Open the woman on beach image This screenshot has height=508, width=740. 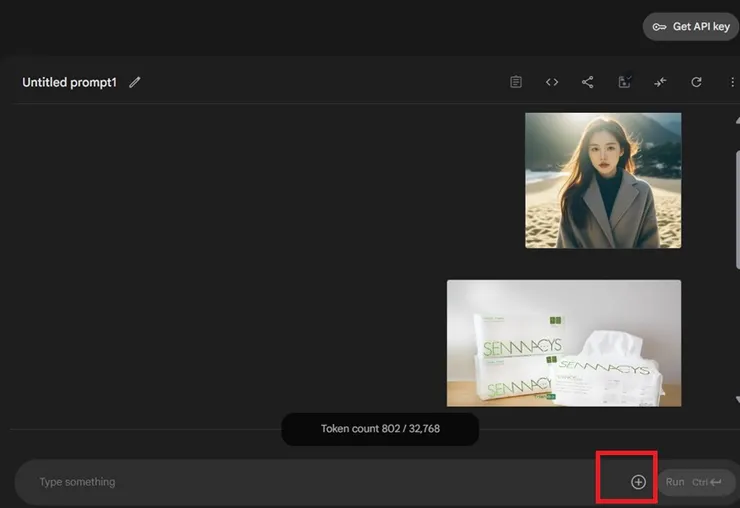click(603, 180)
